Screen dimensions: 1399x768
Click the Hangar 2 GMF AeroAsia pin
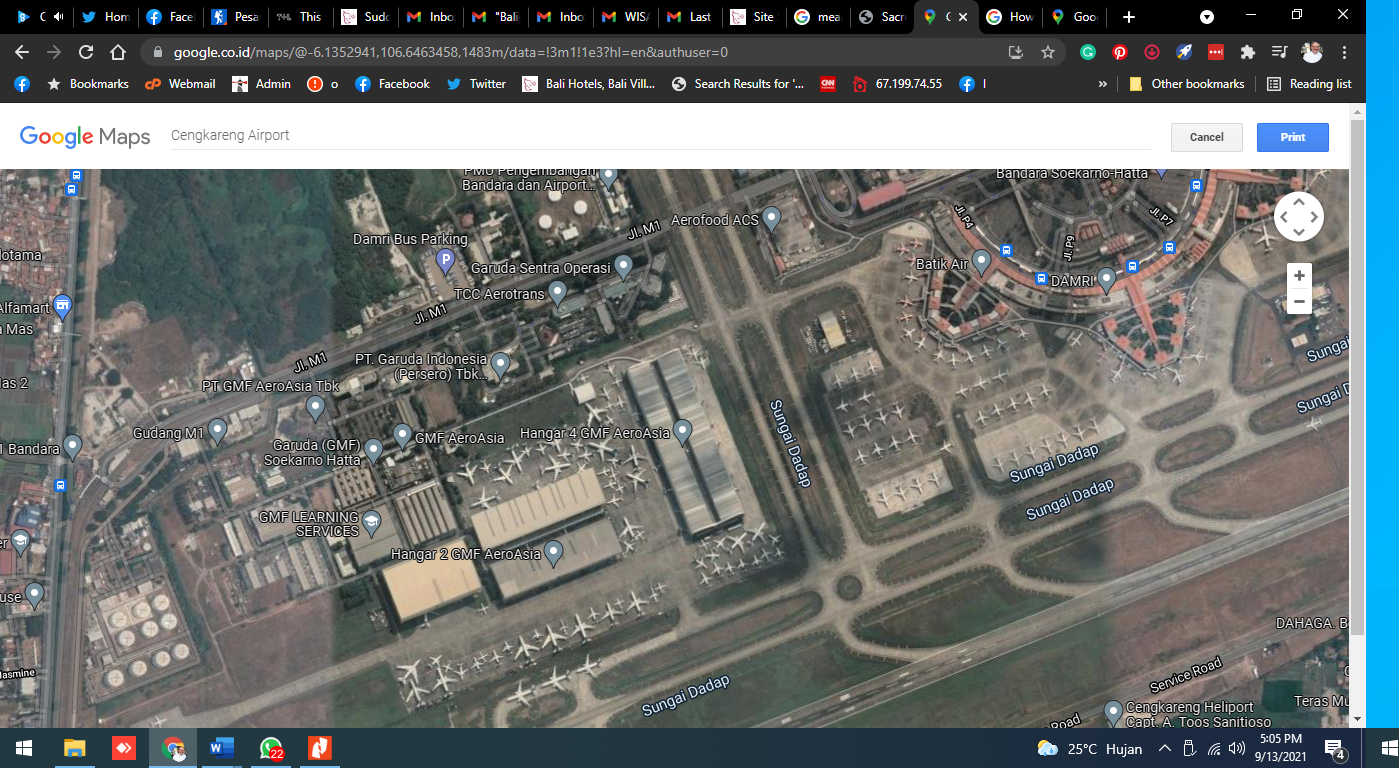(x=553, y=552)
